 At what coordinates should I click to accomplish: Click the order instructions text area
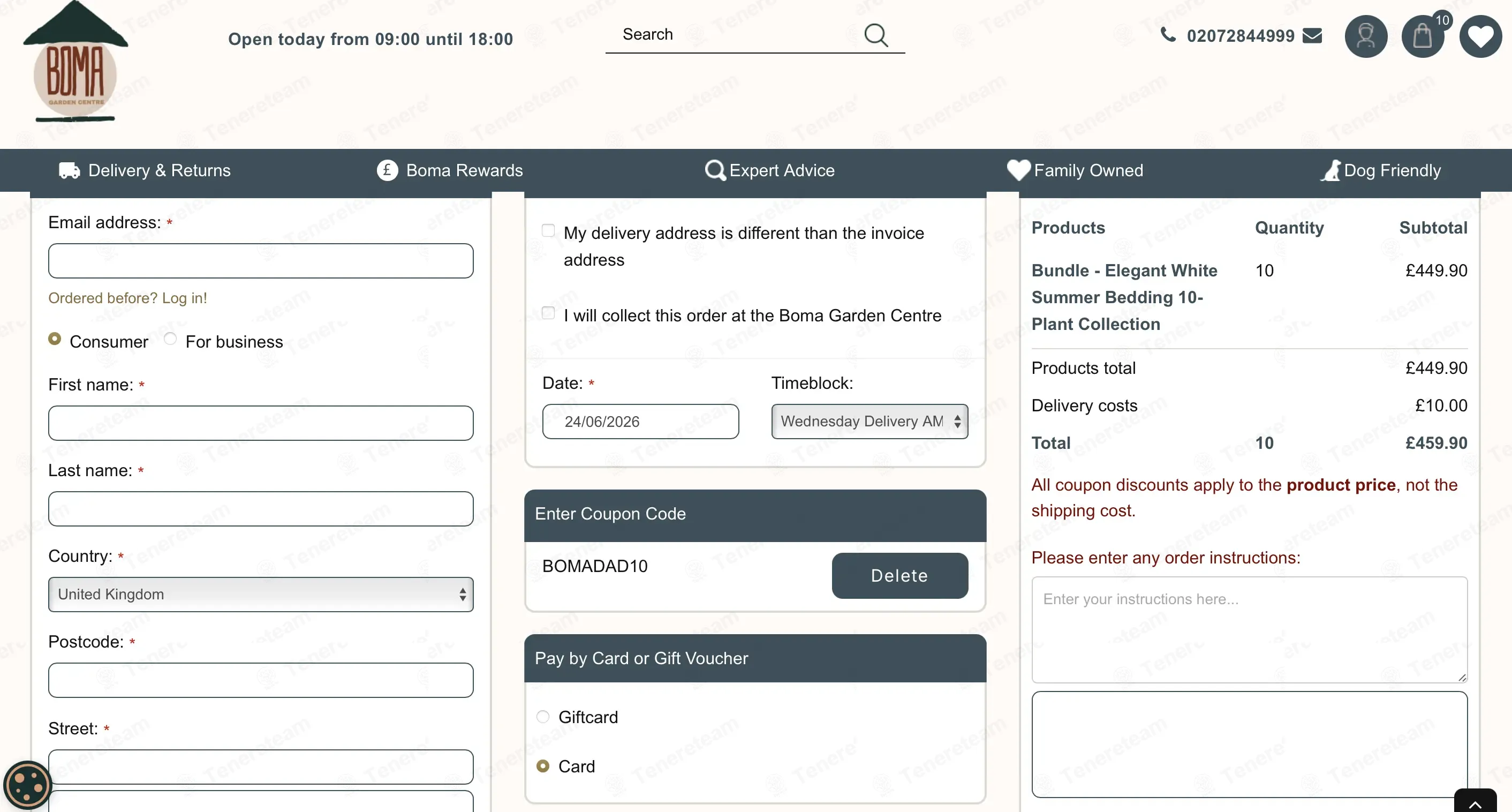coord(1250,629)
